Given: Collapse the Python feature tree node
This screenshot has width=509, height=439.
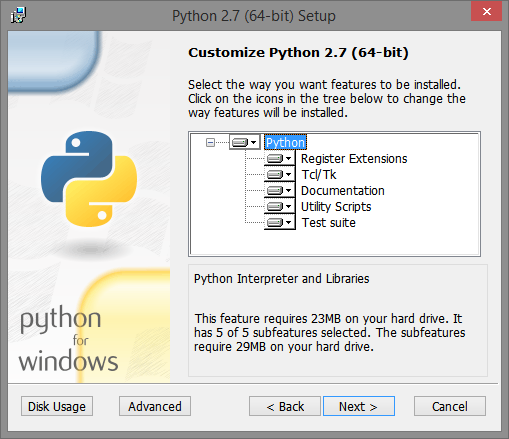Looking at the screenshot, I should coord(210,143).
